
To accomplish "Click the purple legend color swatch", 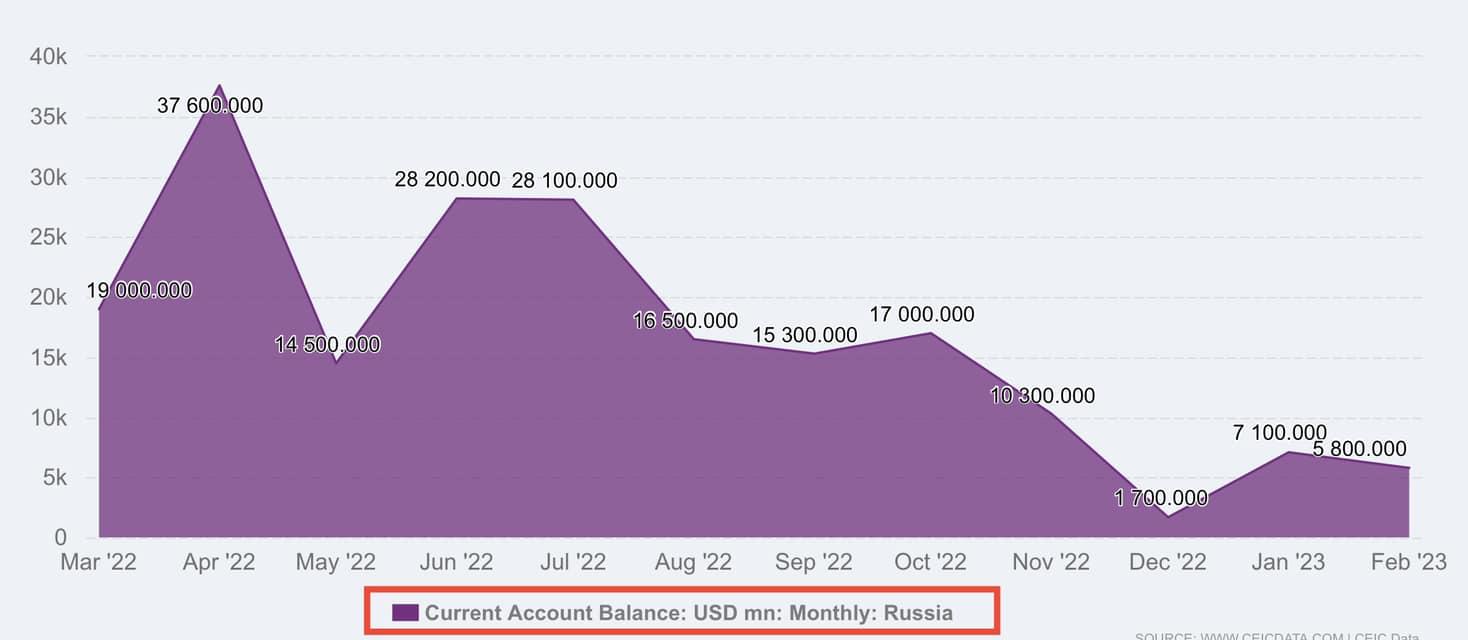I will click(405, 613).
